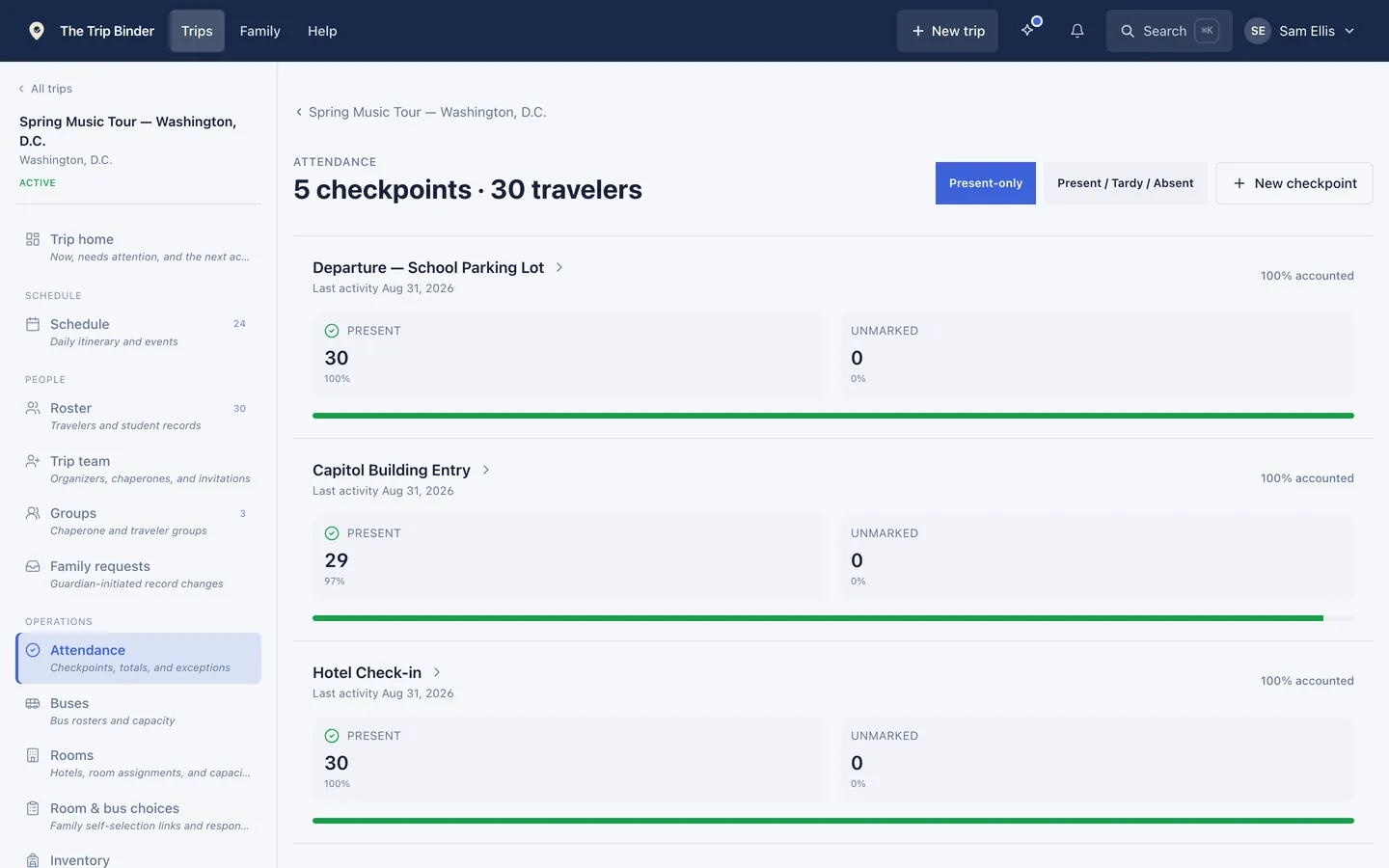The width and height of the screenshot is (1389, 868).
Task: Click the New trip button
Action: (x=947, y=31)
